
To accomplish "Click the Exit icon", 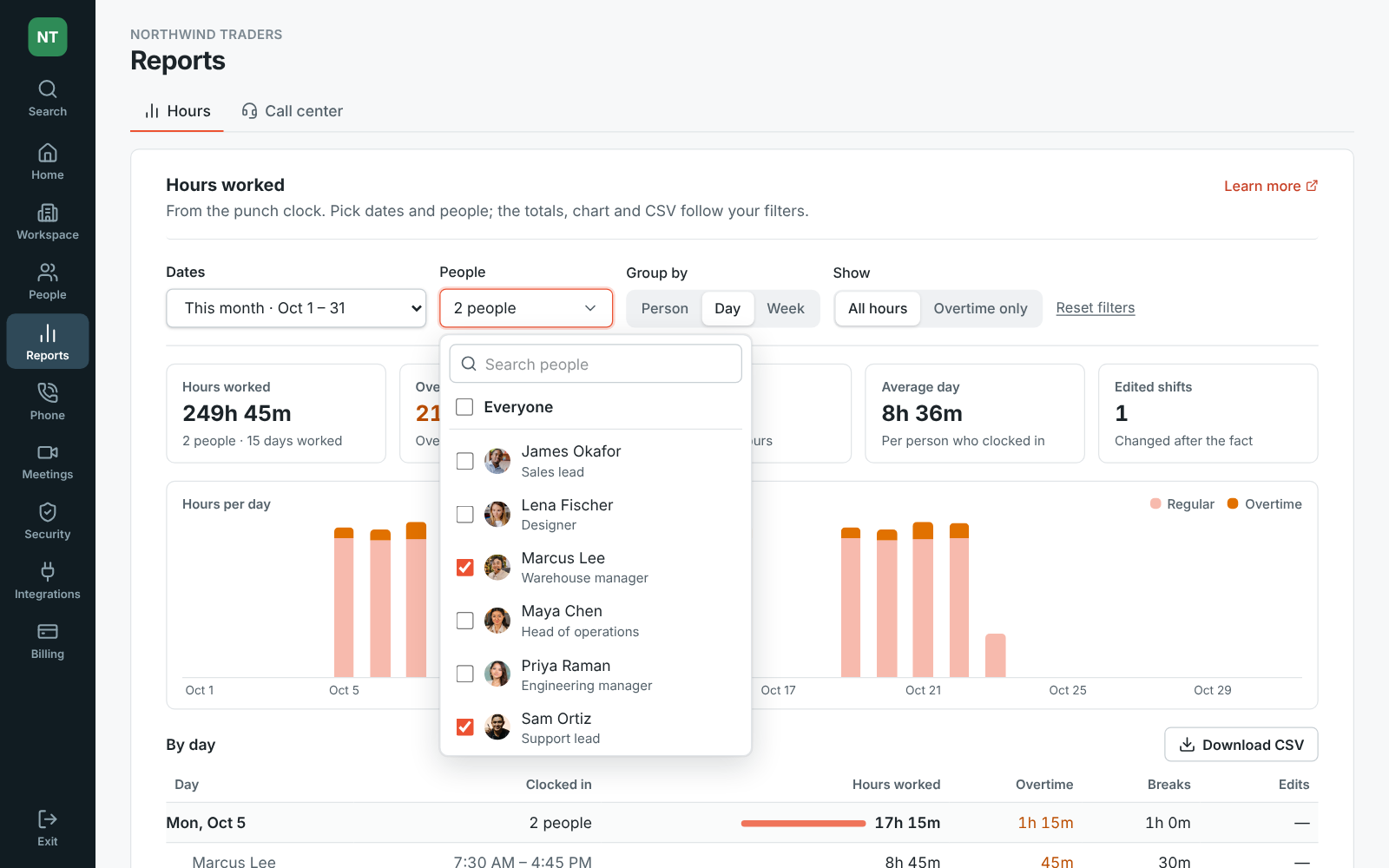I will click(48, 819).
